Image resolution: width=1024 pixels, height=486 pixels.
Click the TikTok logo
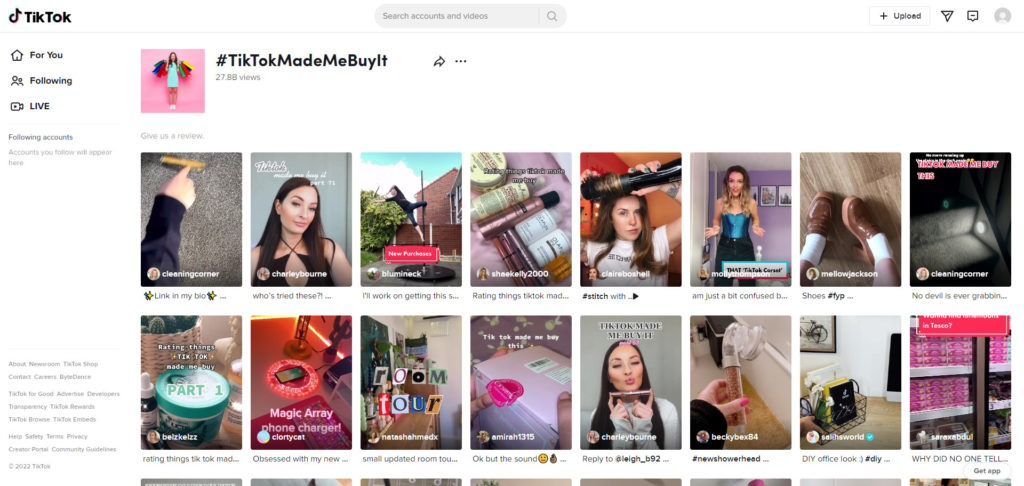[40, 16]
